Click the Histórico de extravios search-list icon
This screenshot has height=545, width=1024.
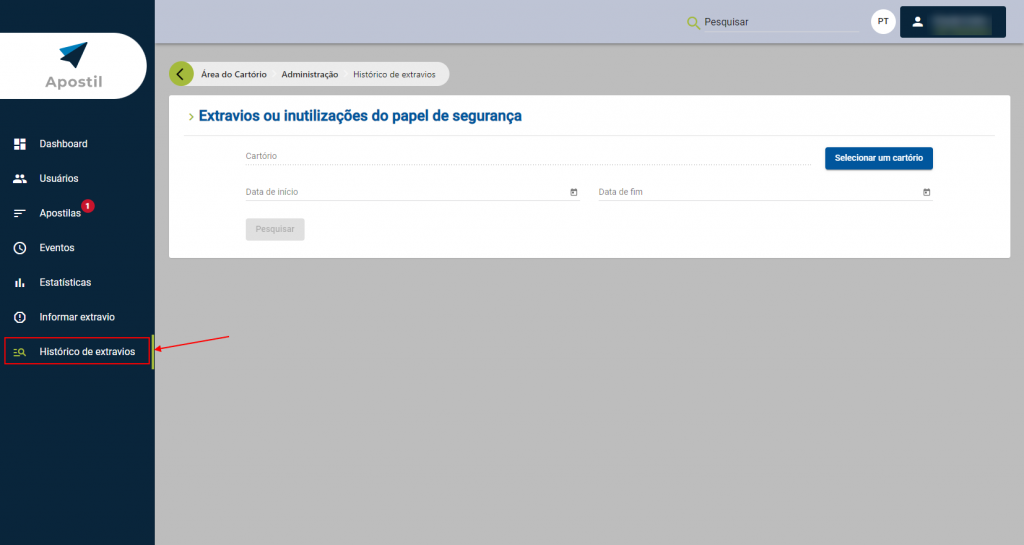(19, 352)
